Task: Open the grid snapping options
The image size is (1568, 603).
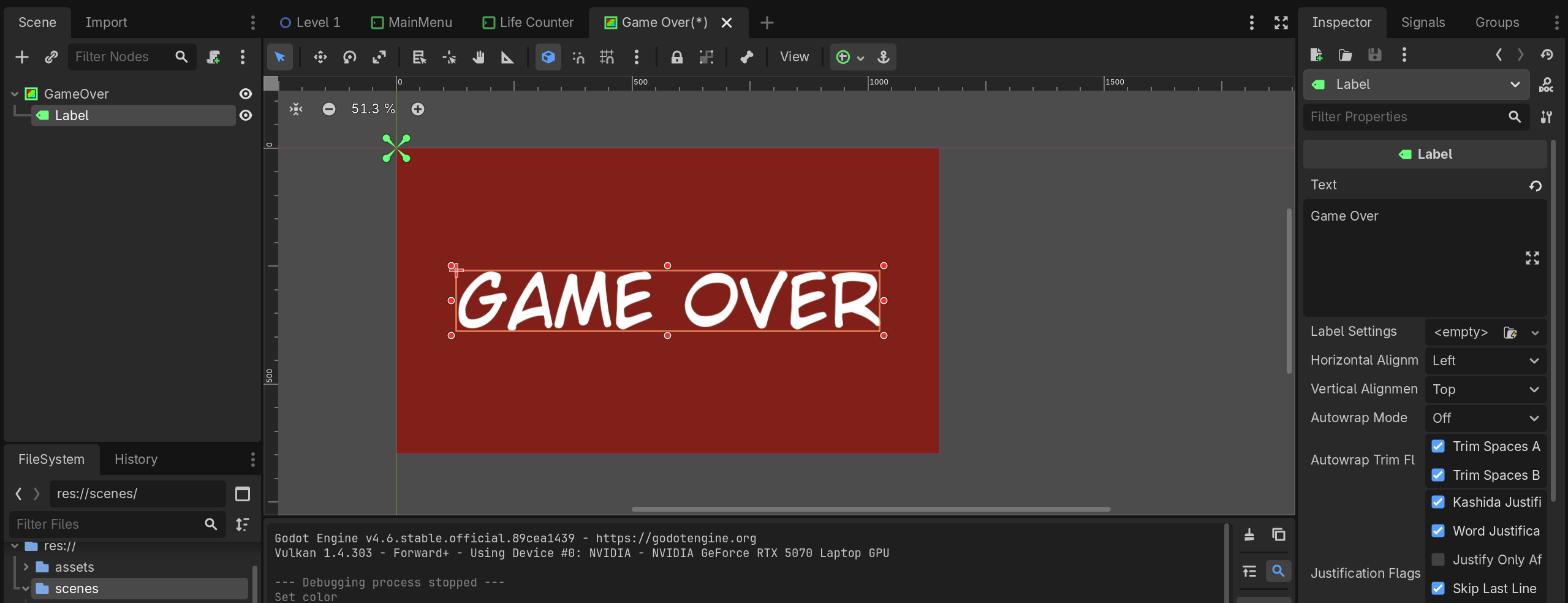Action: 607,57
